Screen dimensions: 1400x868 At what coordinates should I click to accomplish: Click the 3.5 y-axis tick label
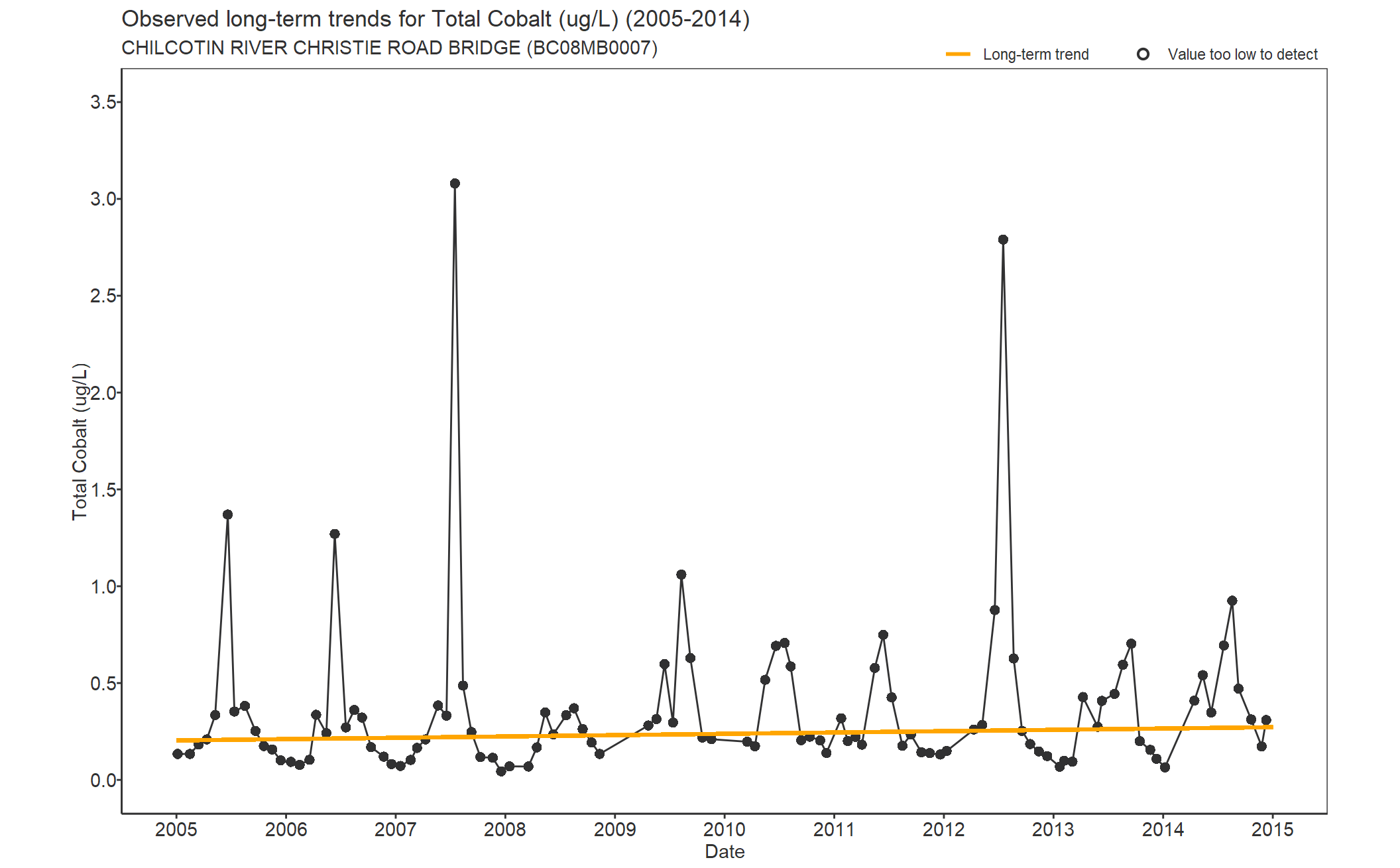click(x=103, y=102)
